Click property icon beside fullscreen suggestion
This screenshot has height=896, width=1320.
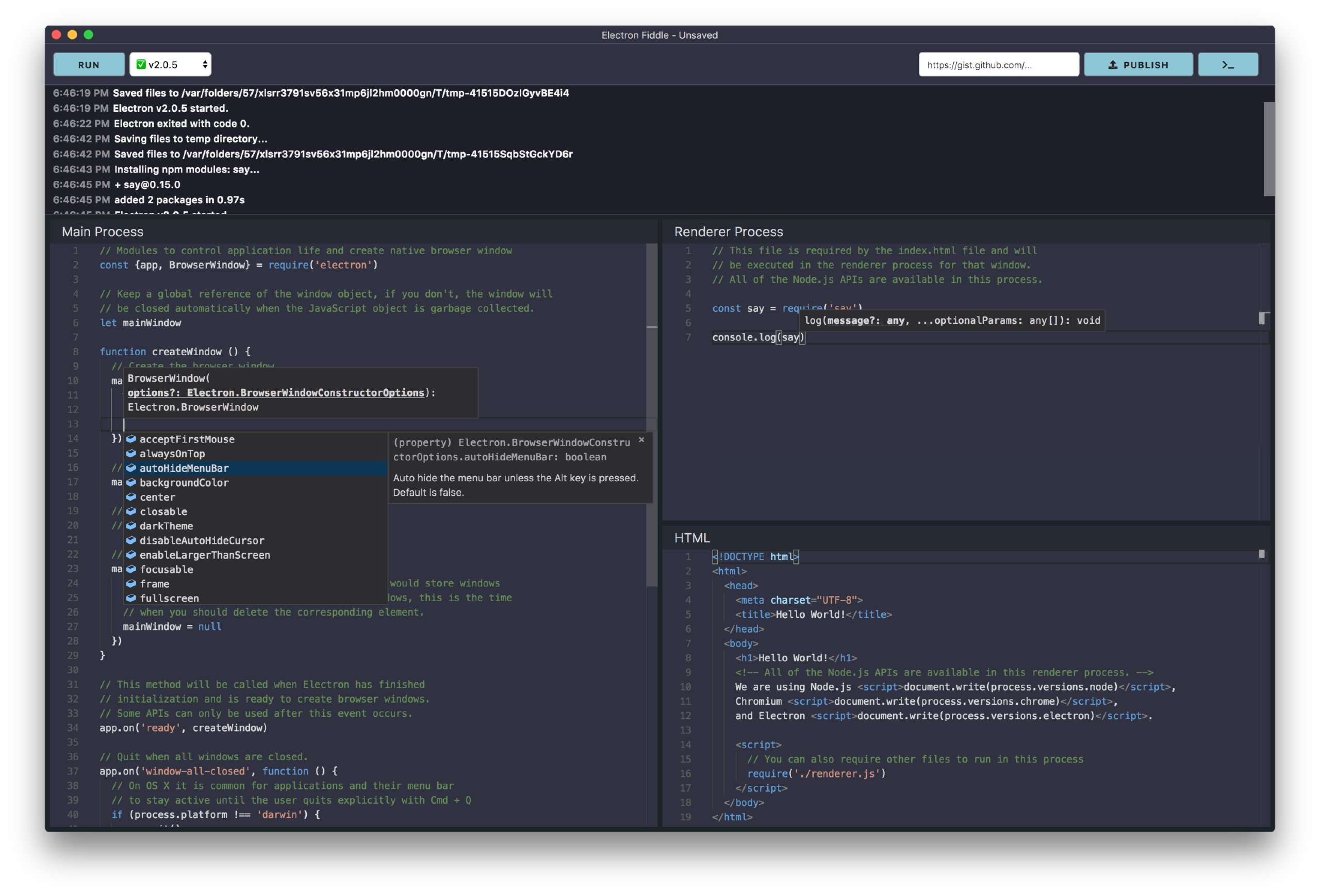click(131, 598)
